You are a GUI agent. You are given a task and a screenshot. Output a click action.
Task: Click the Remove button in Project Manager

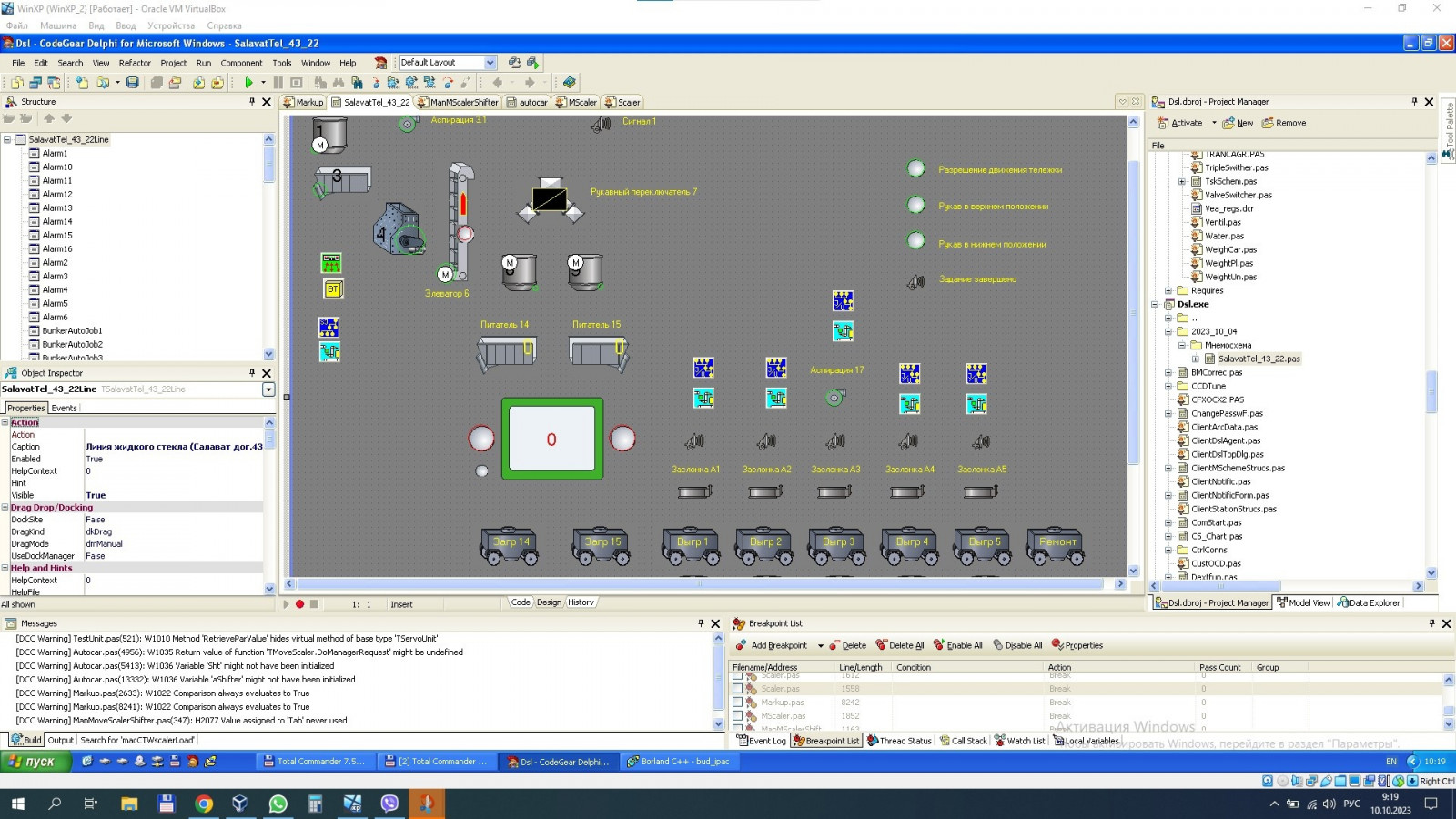tap(1283, 123)
